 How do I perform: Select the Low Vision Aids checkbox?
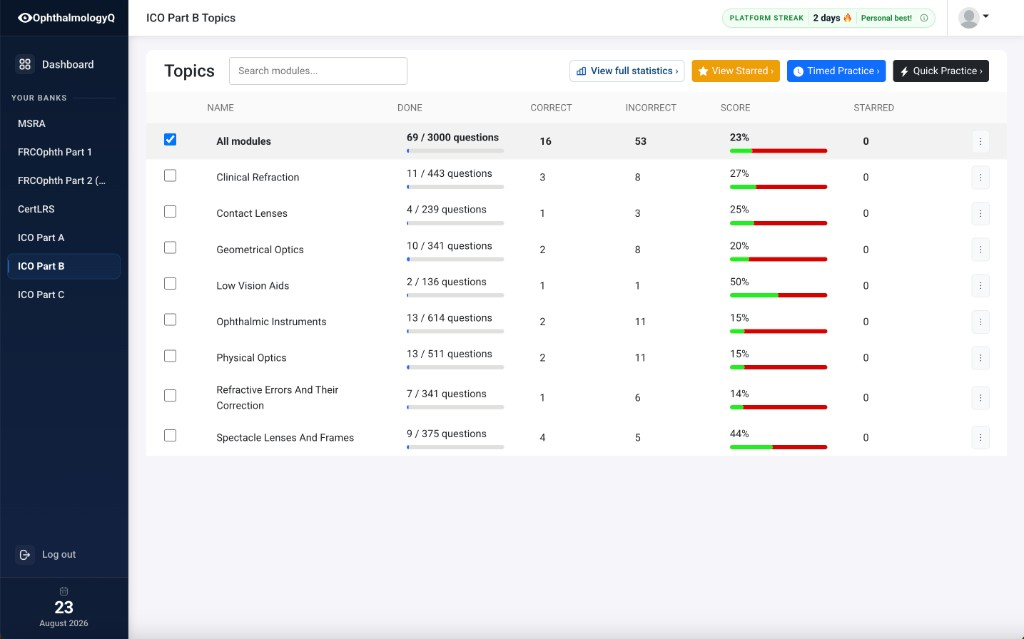(170, 283)
